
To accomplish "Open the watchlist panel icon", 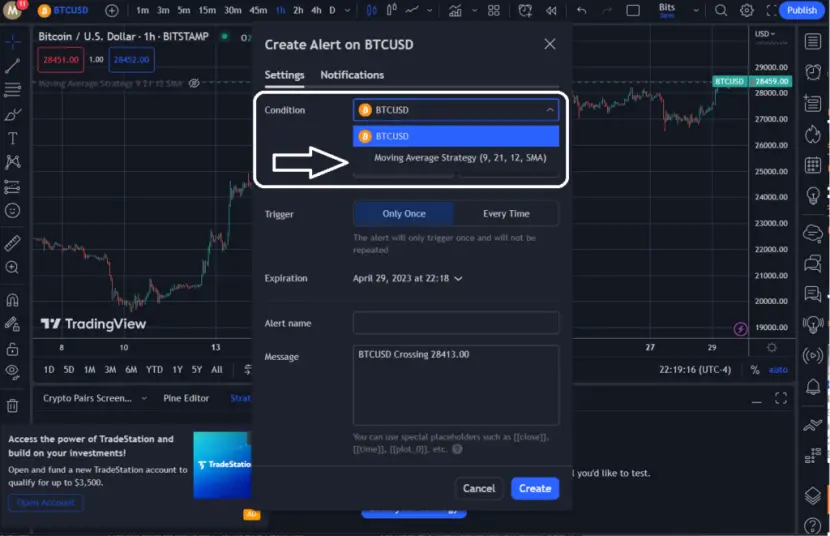I will 813,41.
